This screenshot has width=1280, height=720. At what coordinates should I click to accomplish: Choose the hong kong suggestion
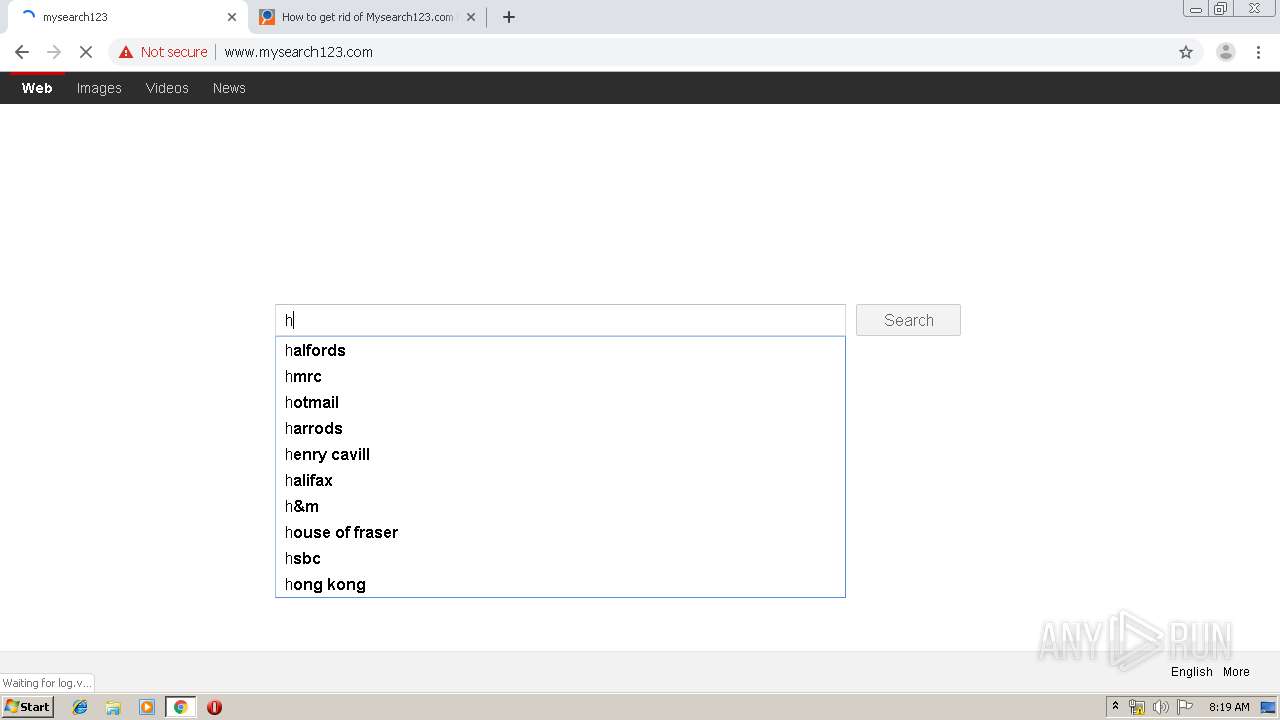tap(560, 584)
